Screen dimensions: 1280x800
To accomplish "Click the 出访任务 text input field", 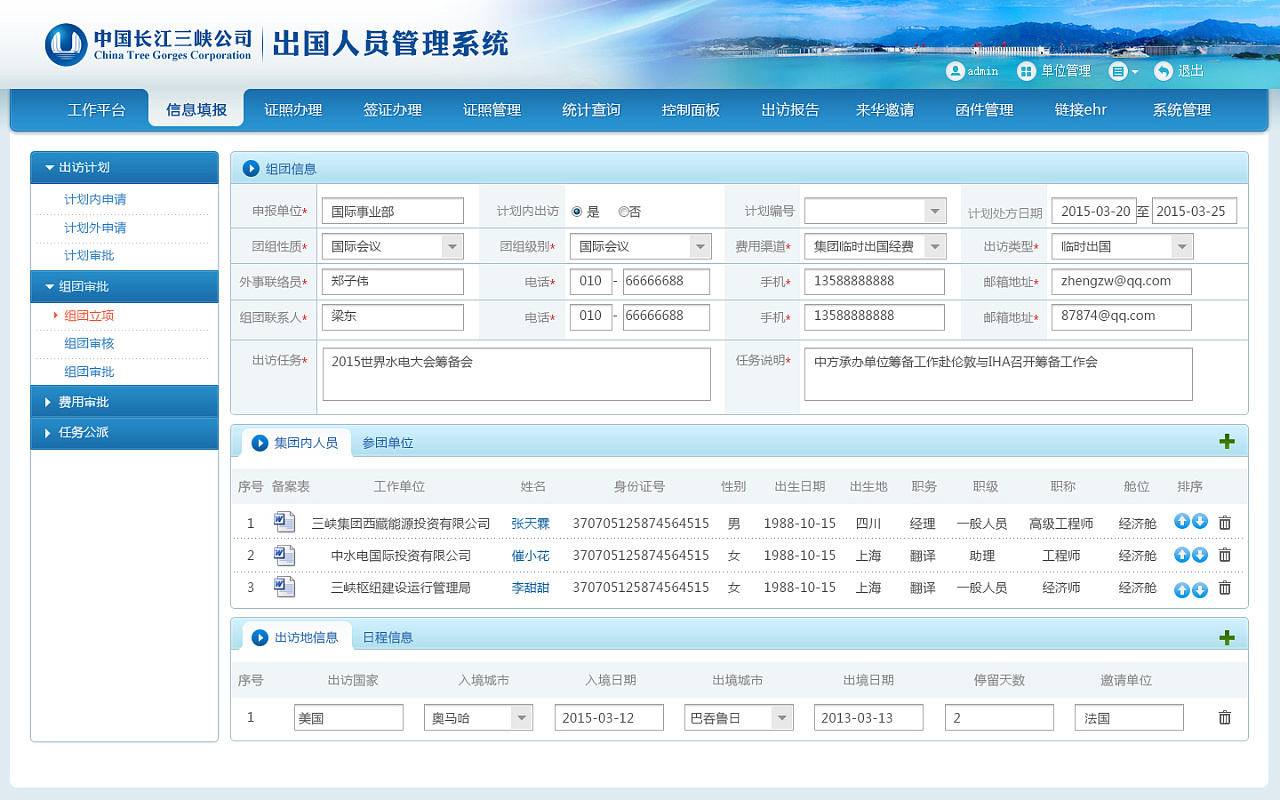I will pyautogui.click(x=516, y=373).
